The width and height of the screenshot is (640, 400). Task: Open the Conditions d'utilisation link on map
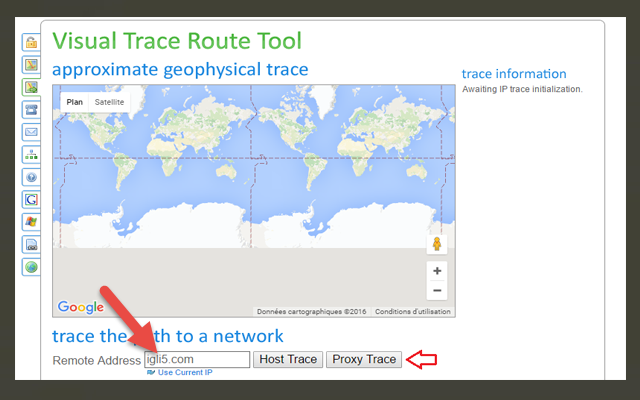pyautogui.click(x=413, y=311)
